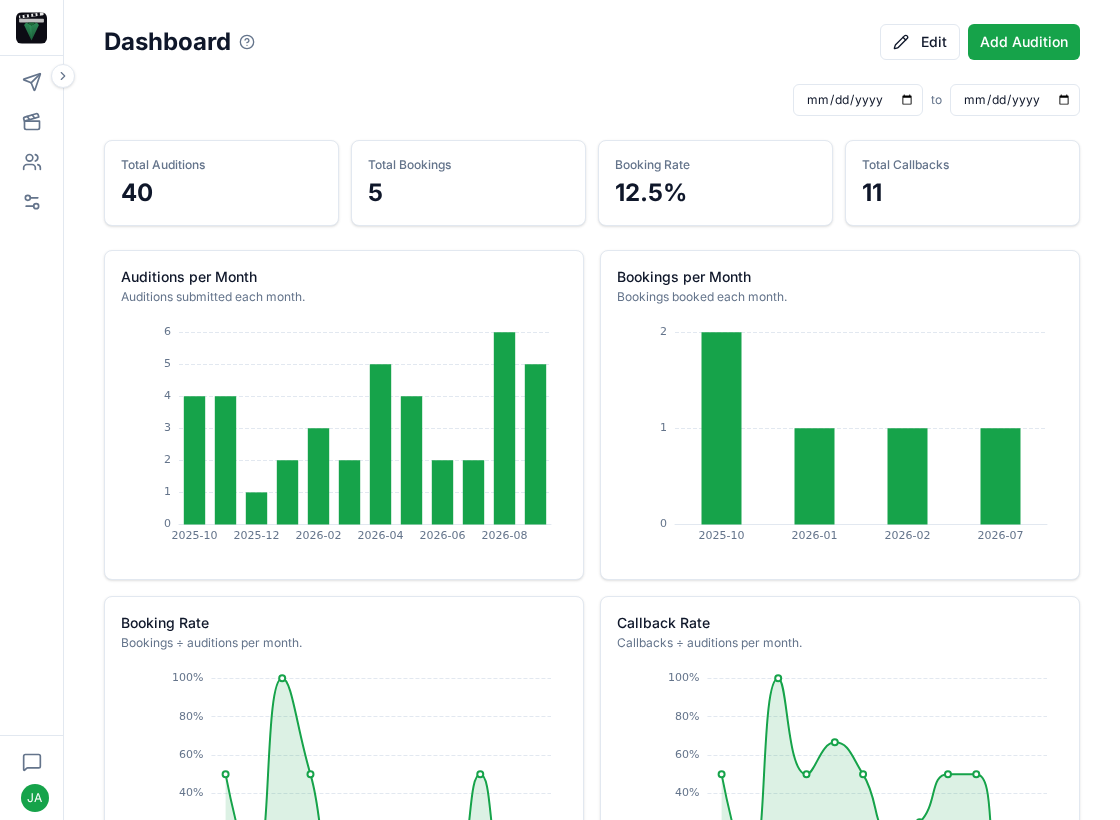Screen dimensions: 1120x820
Task: Open the people contacts icon
Action: pyautogui.click(x=31, y=162)
